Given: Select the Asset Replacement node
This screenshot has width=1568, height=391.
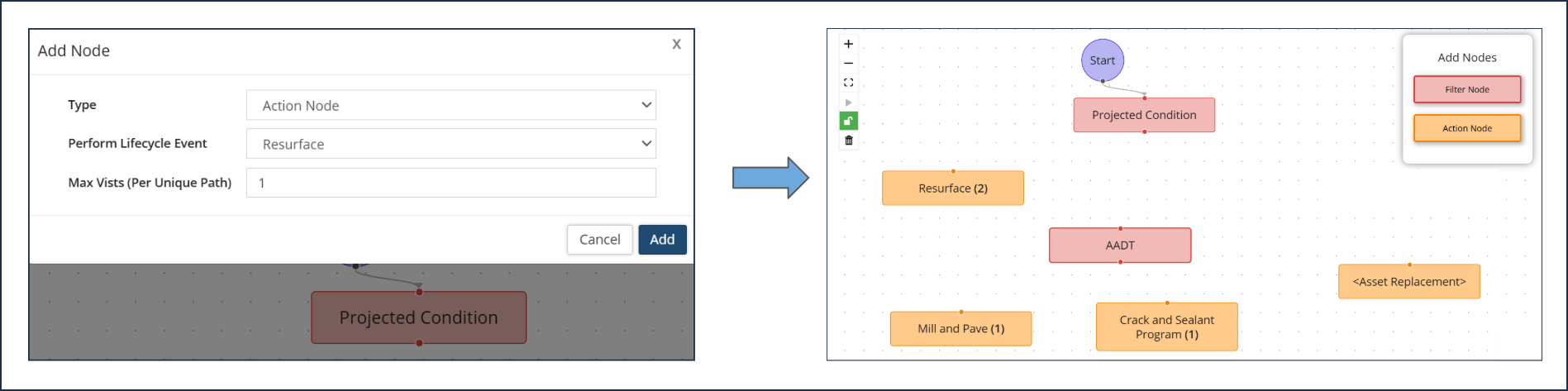Looking at the screenshot, I should [x=1409, y=282].
